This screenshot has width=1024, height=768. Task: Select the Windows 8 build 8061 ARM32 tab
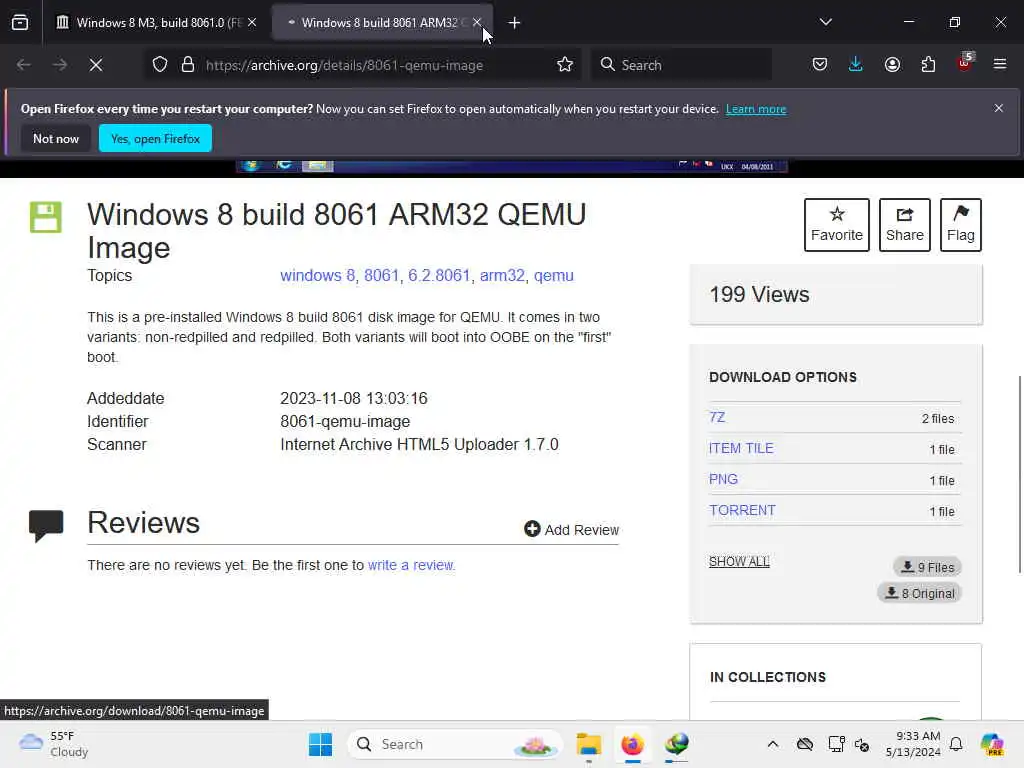coord(382,22)
